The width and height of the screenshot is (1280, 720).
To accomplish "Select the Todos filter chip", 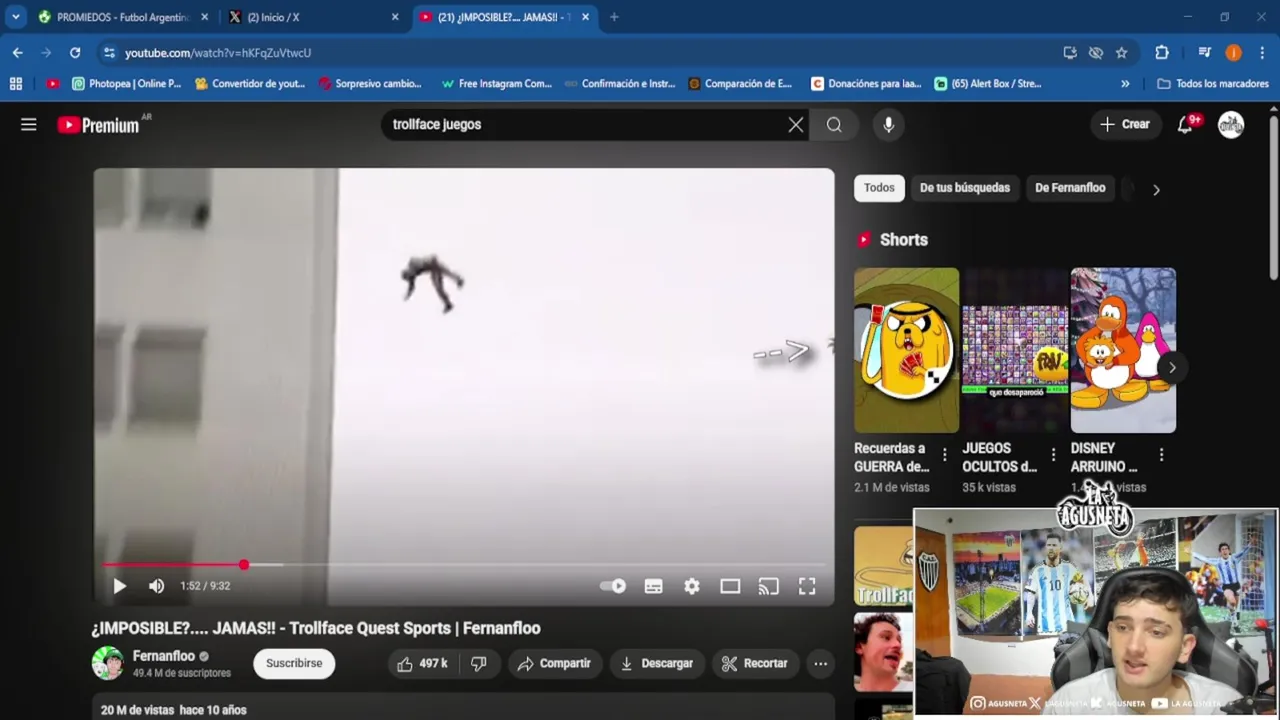I will click(879, 188).
